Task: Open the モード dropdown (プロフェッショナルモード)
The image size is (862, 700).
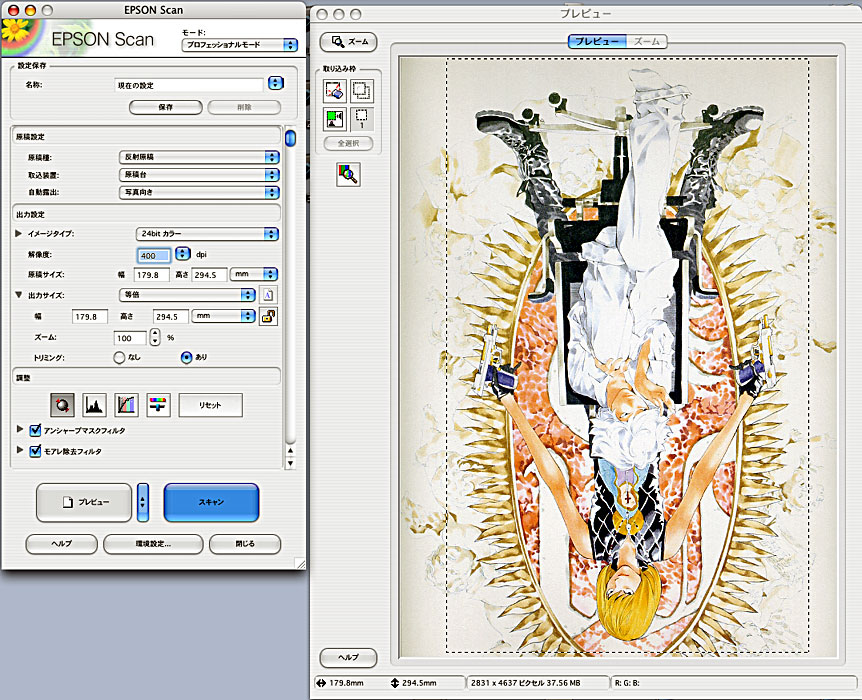Action: (x=240, y=44)
